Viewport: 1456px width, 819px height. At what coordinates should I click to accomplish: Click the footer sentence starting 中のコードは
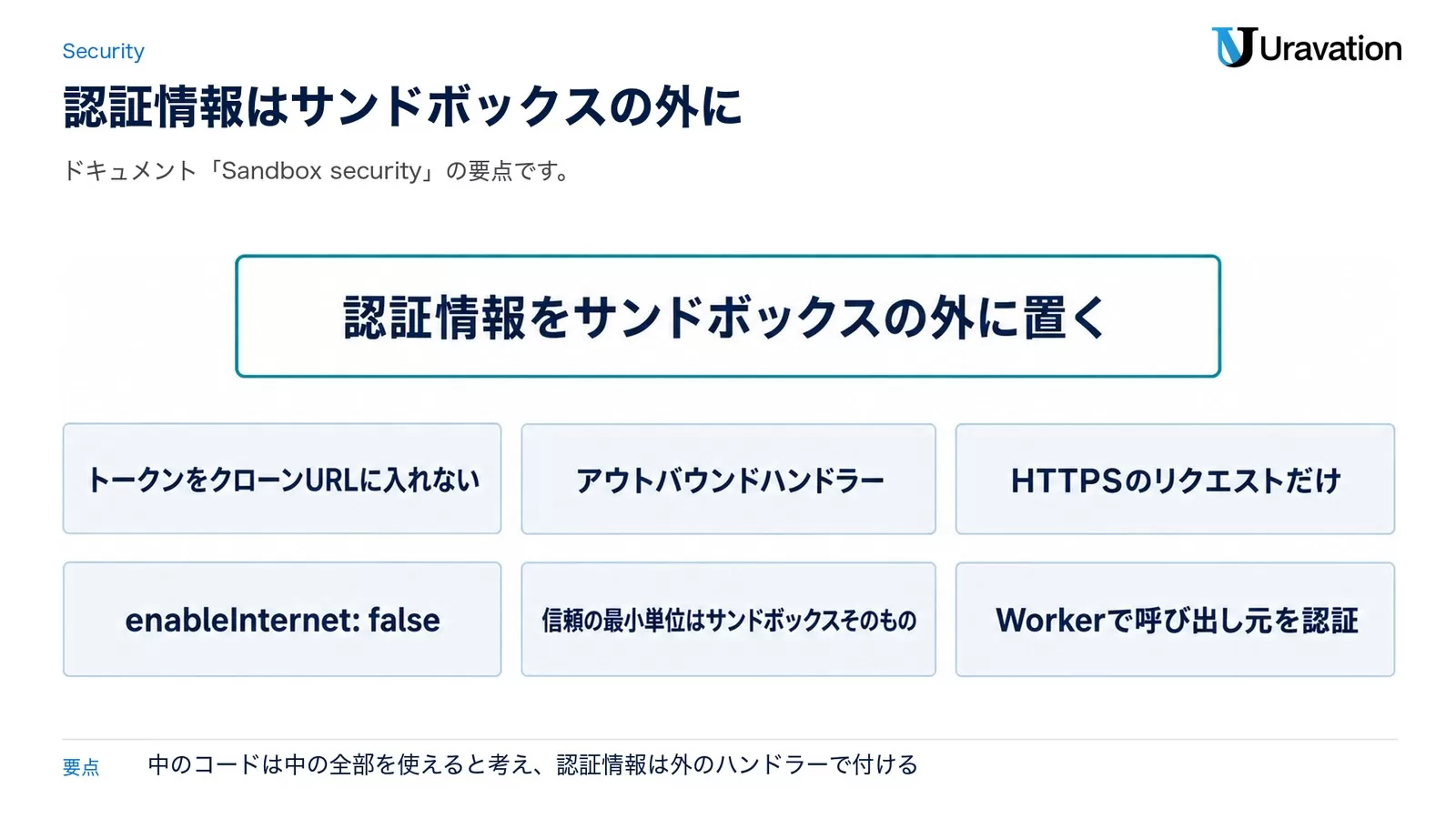click(532, 764)
